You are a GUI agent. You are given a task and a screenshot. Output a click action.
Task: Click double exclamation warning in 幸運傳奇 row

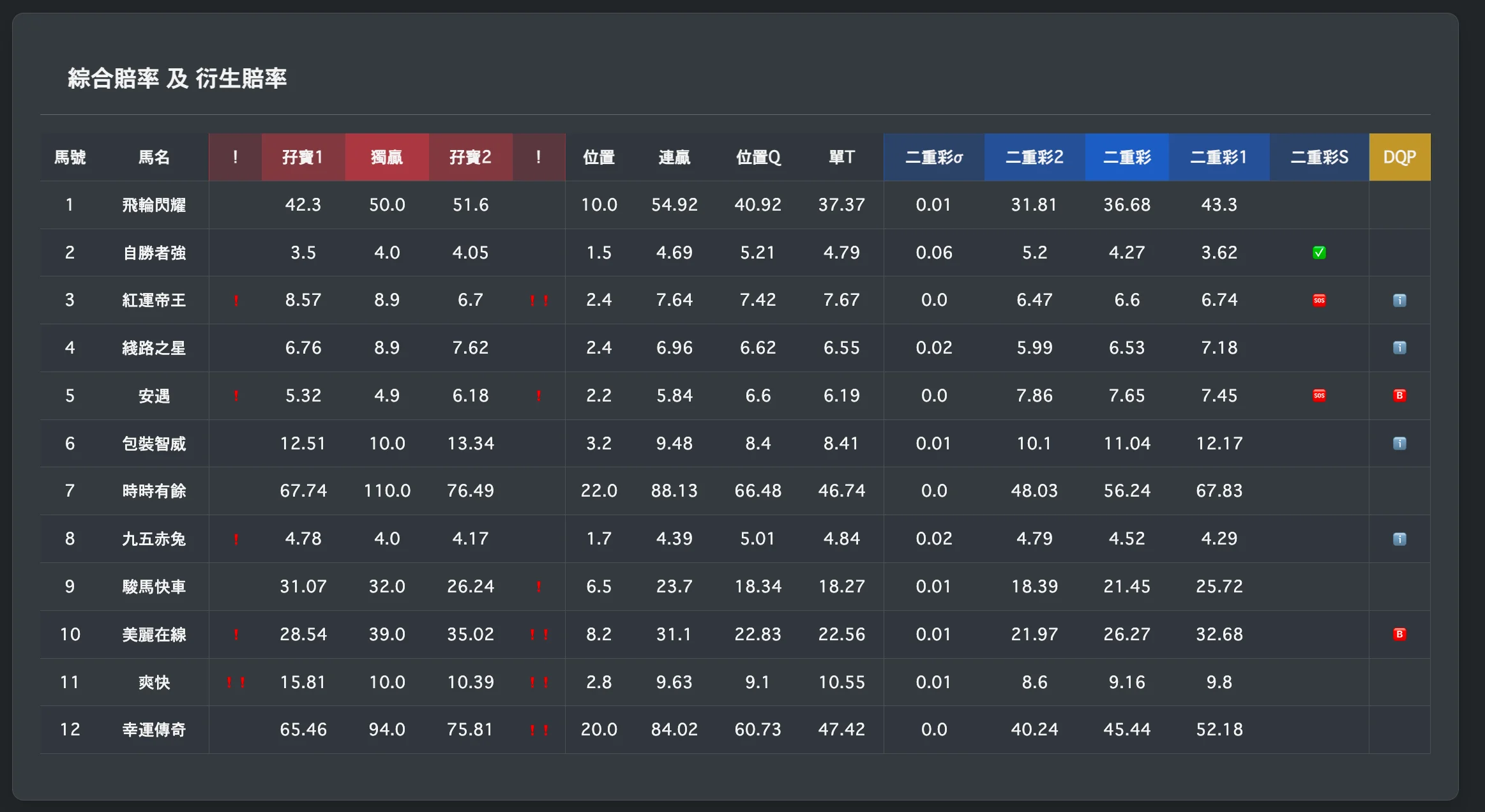(x=539, y=730)
